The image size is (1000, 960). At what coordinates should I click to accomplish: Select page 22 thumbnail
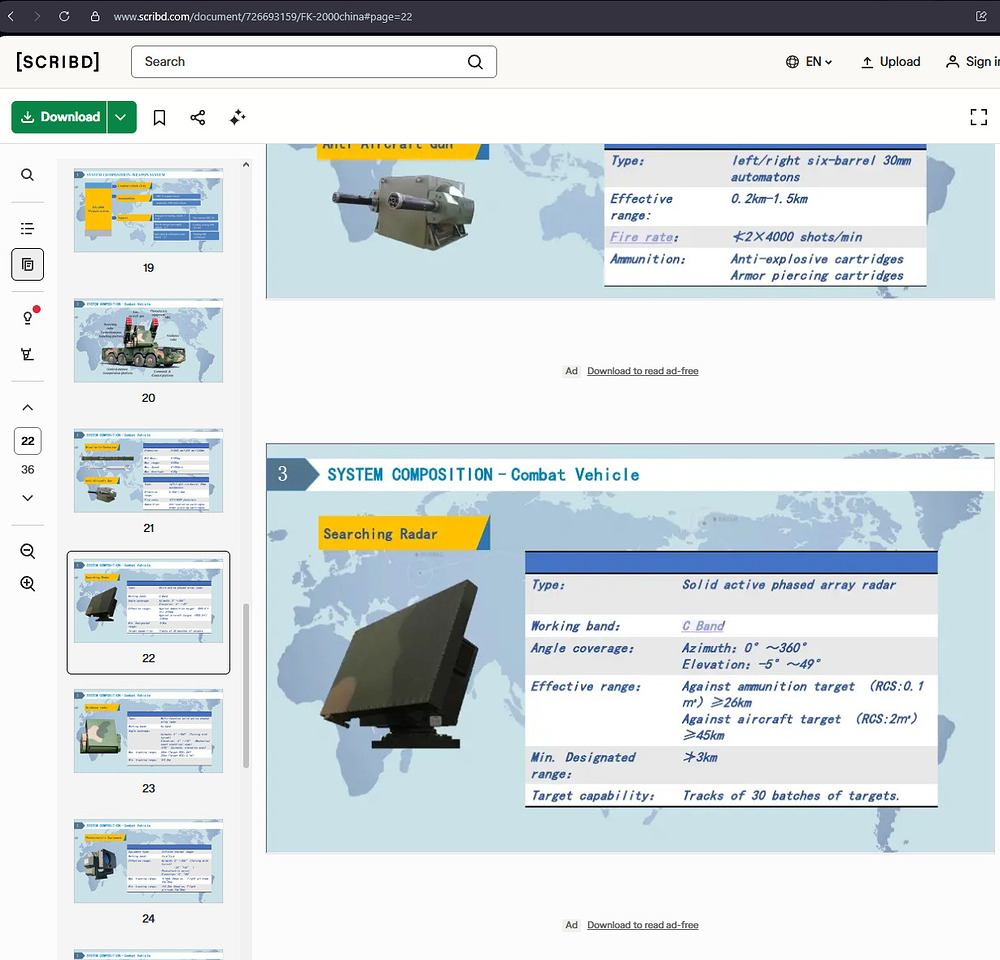(149, 601)
